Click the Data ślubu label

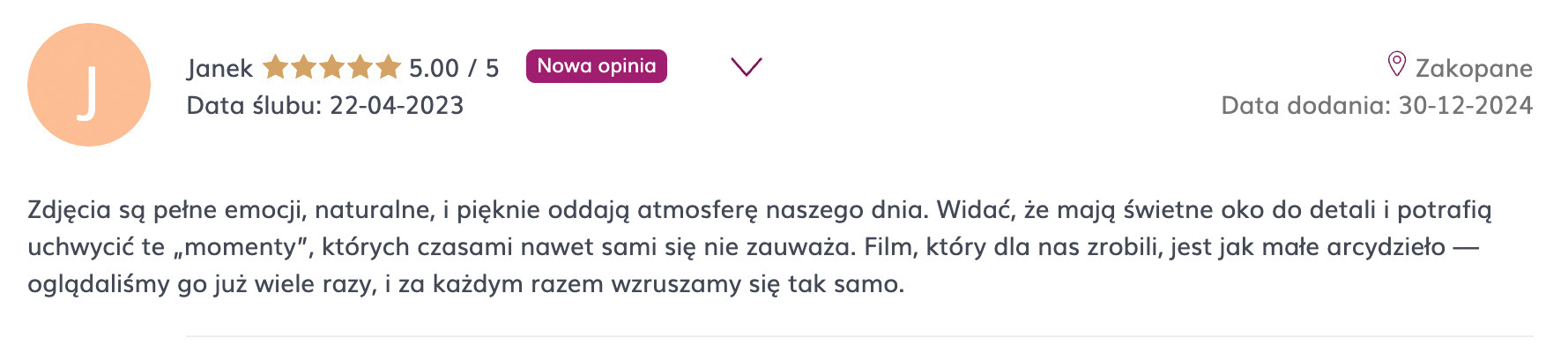(x=254, y=105)
